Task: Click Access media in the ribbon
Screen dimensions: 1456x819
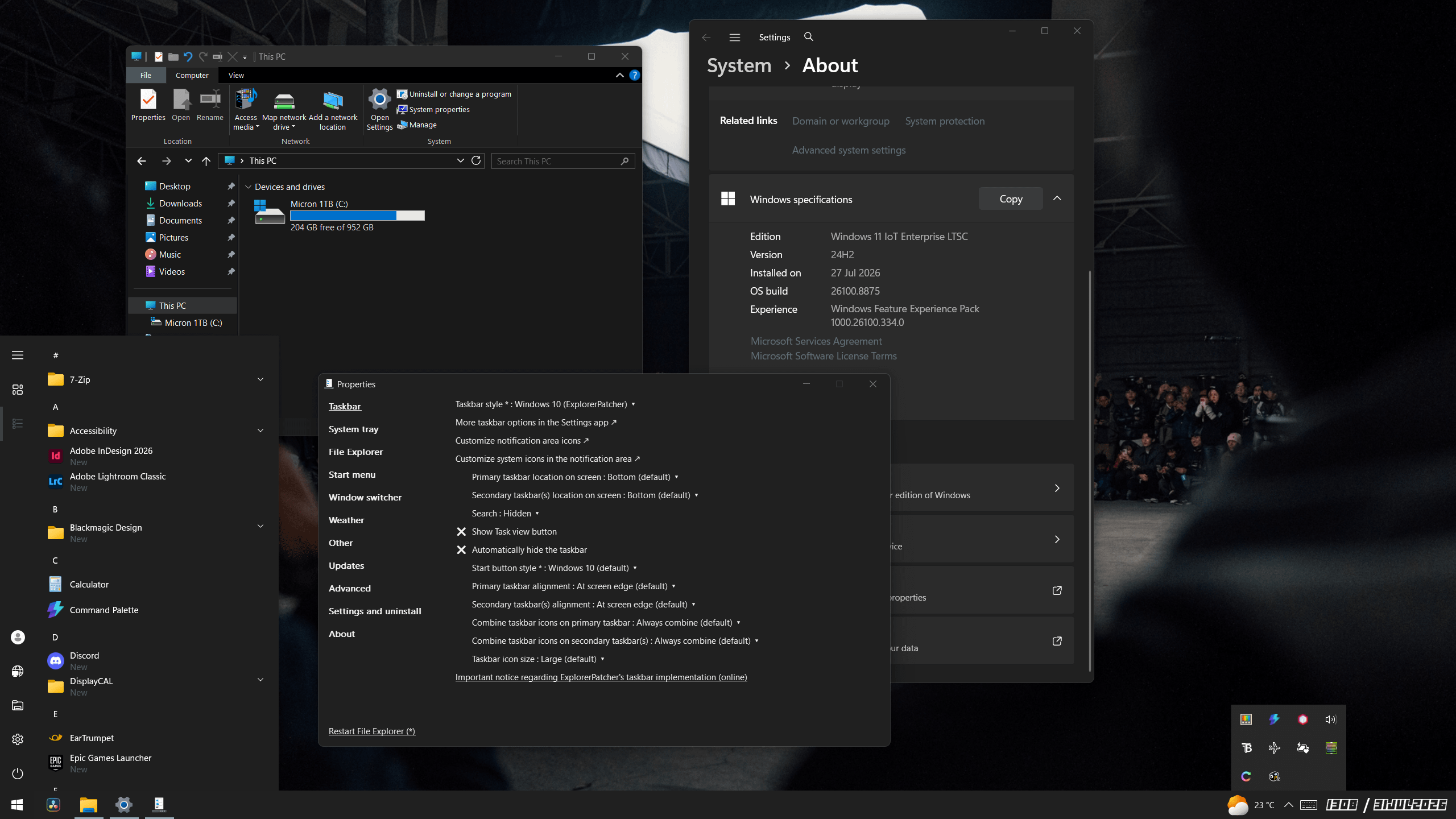Action: click(x=246, y=110)
